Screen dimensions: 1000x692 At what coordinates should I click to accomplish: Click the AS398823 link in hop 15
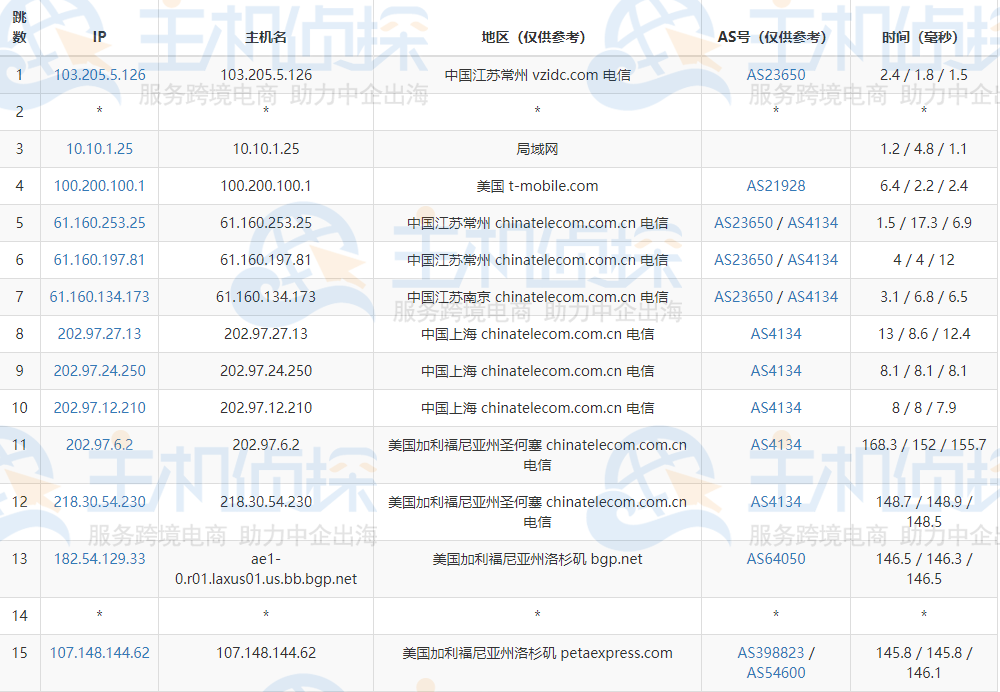tap(771, 645)
